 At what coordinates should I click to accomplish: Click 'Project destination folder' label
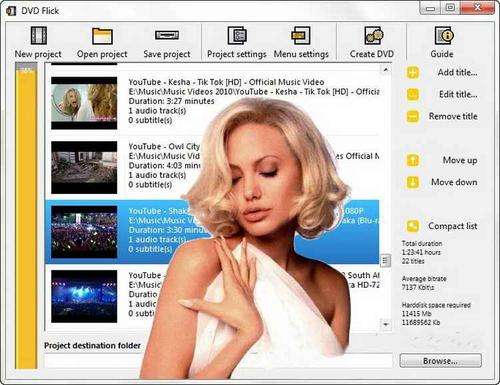(x=92, y=346)
